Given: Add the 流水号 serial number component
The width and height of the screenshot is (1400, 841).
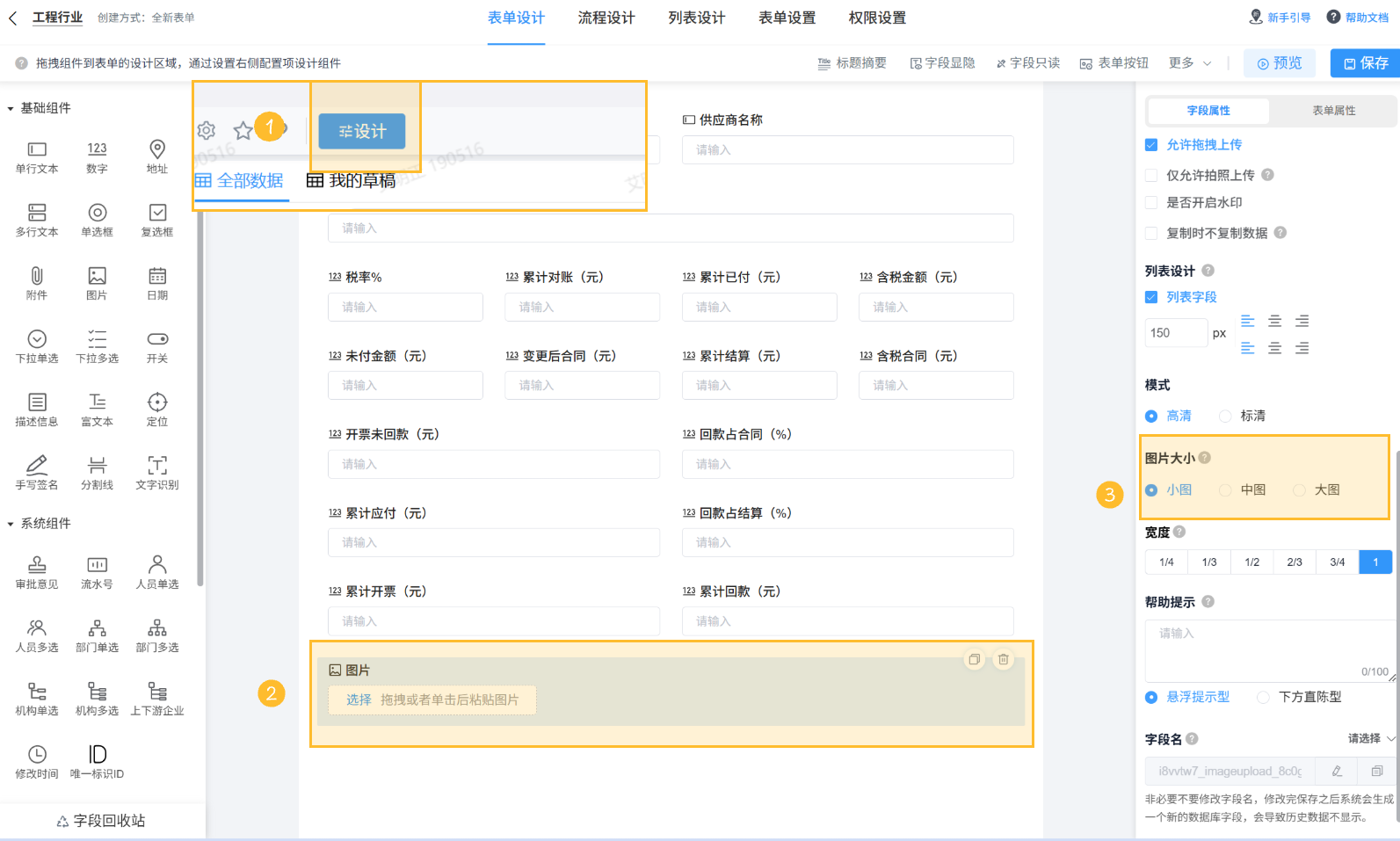Looking at the screenshot, I should (97, 571).
